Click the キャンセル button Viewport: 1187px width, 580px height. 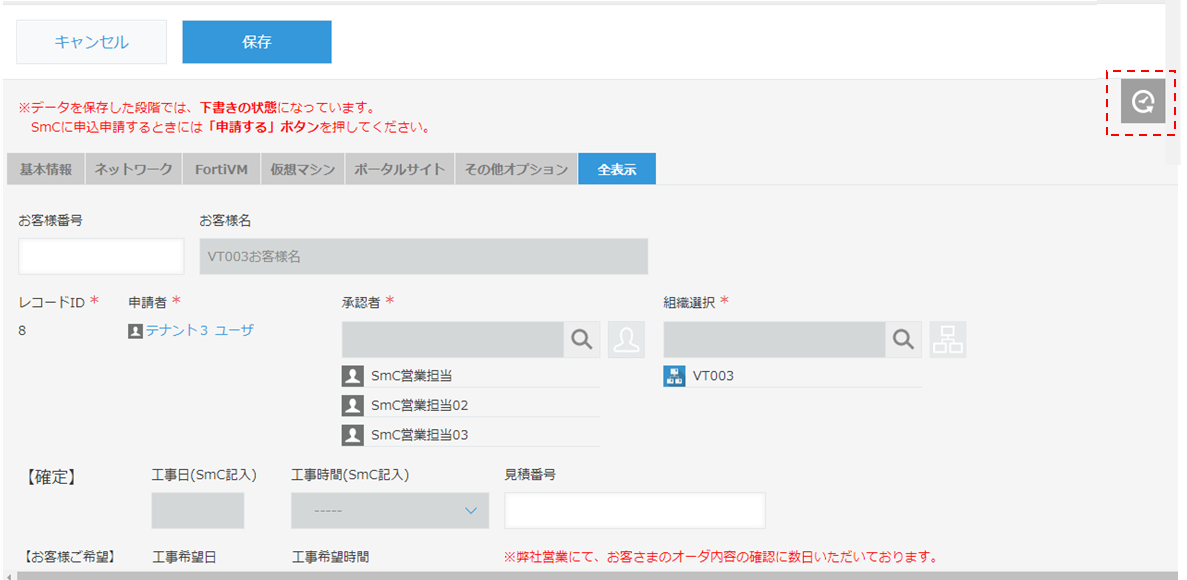[92, 42]
